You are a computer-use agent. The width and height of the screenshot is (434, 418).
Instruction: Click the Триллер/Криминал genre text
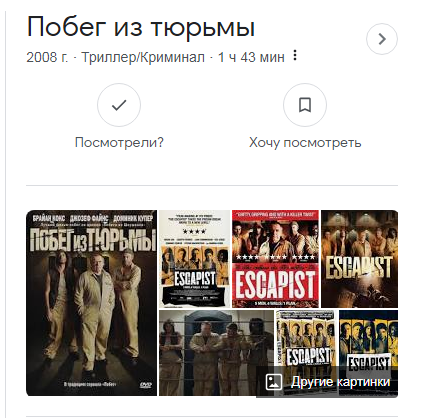point(143,57)
